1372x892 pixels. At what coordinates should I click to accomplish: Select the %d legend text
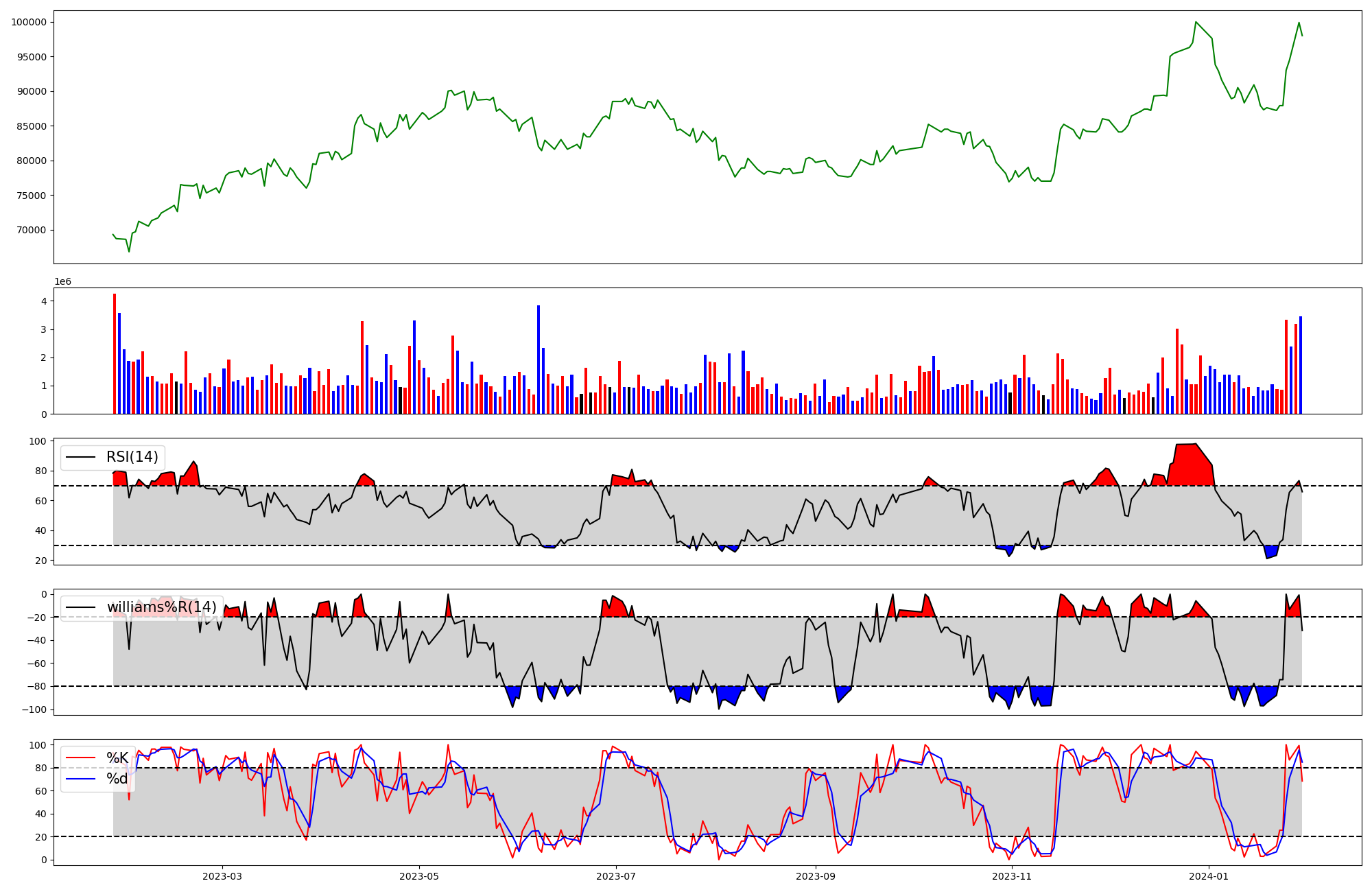coord(117,779)
